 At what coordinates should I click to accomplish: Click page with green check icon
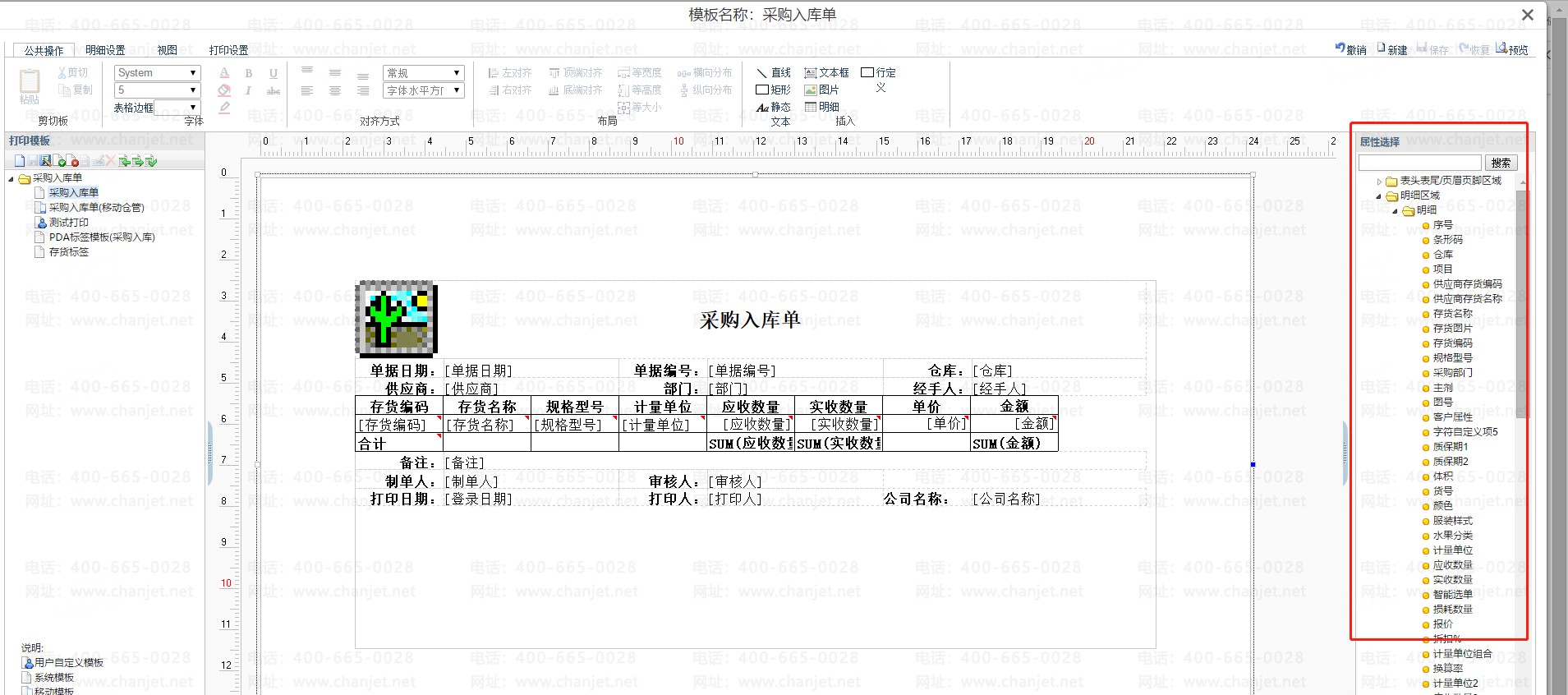(x=60, y=161)
